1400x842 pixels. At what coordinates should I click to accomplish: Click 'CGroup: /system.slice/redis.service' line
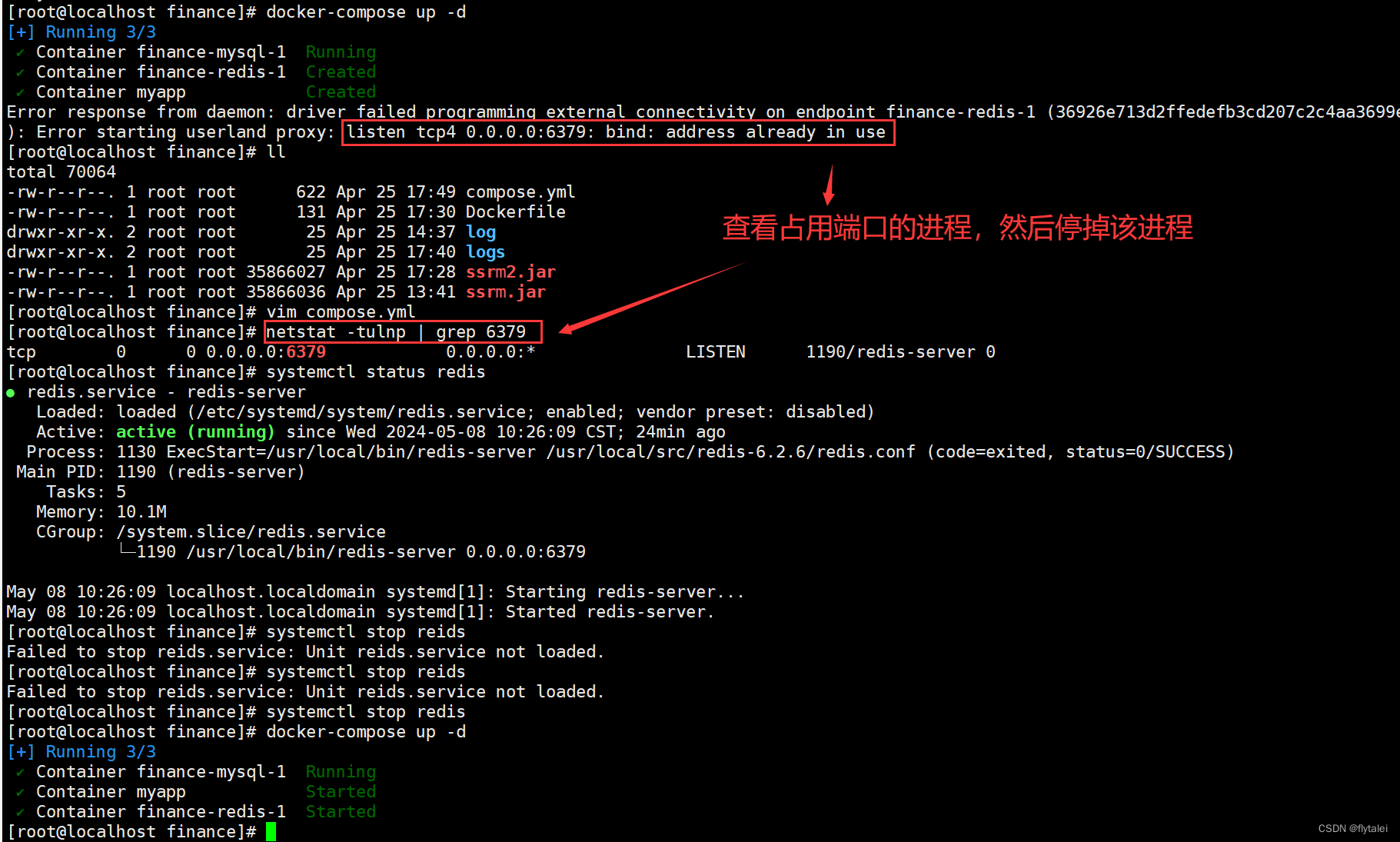[211, 532]
